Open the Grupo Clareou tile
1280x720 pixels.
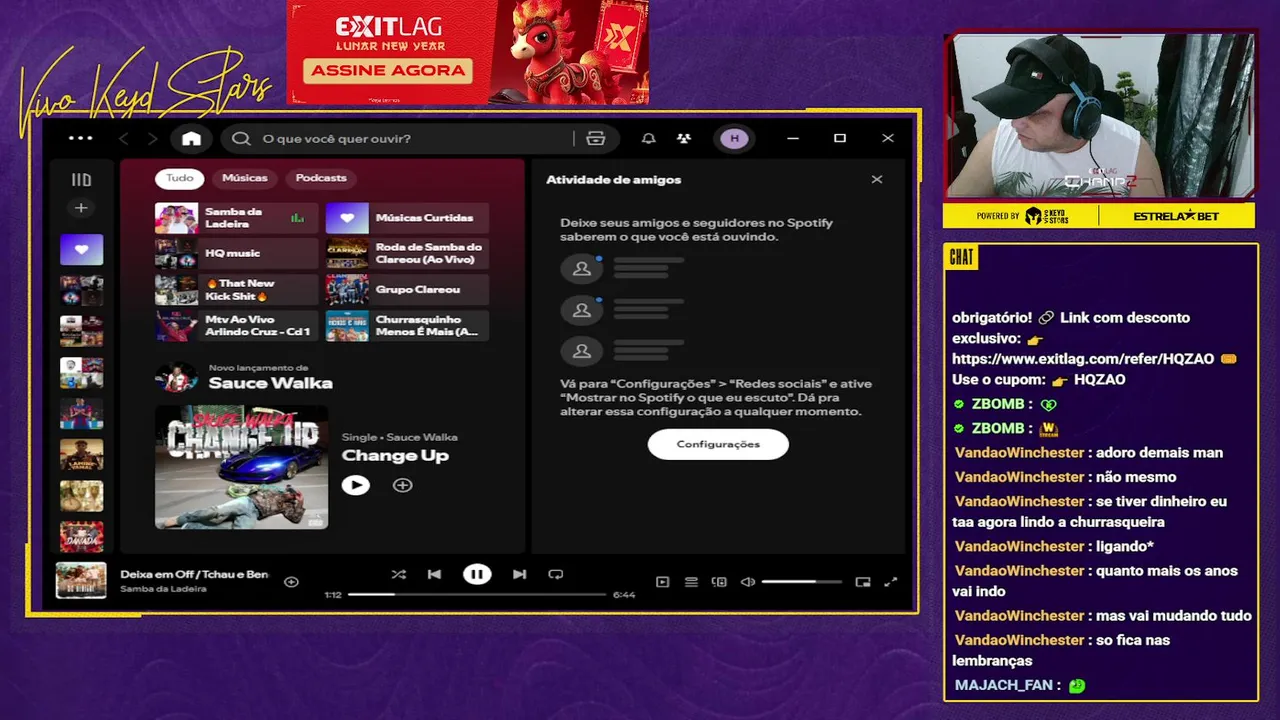(x=408, y=290)
